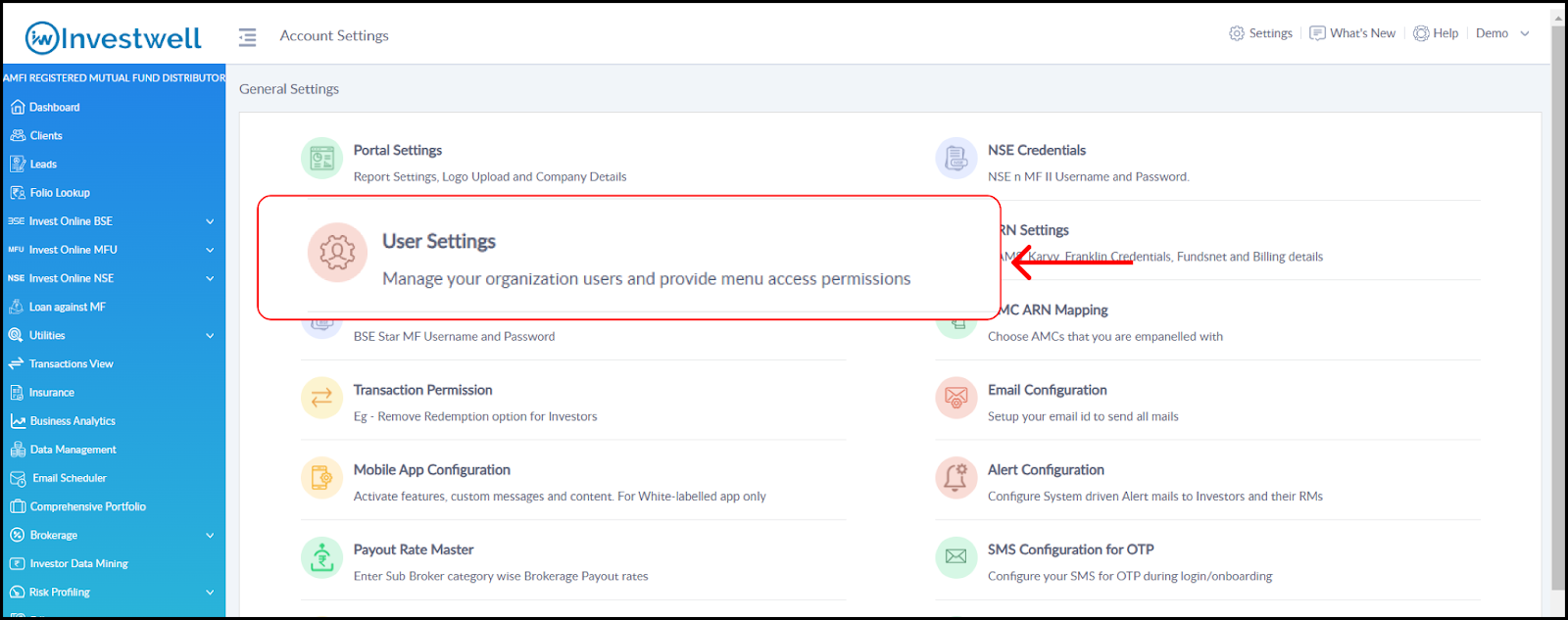Screen dimensions: 1568x620
Task: Click the Clients people icon in the sidebar
Action: point(17,135)
